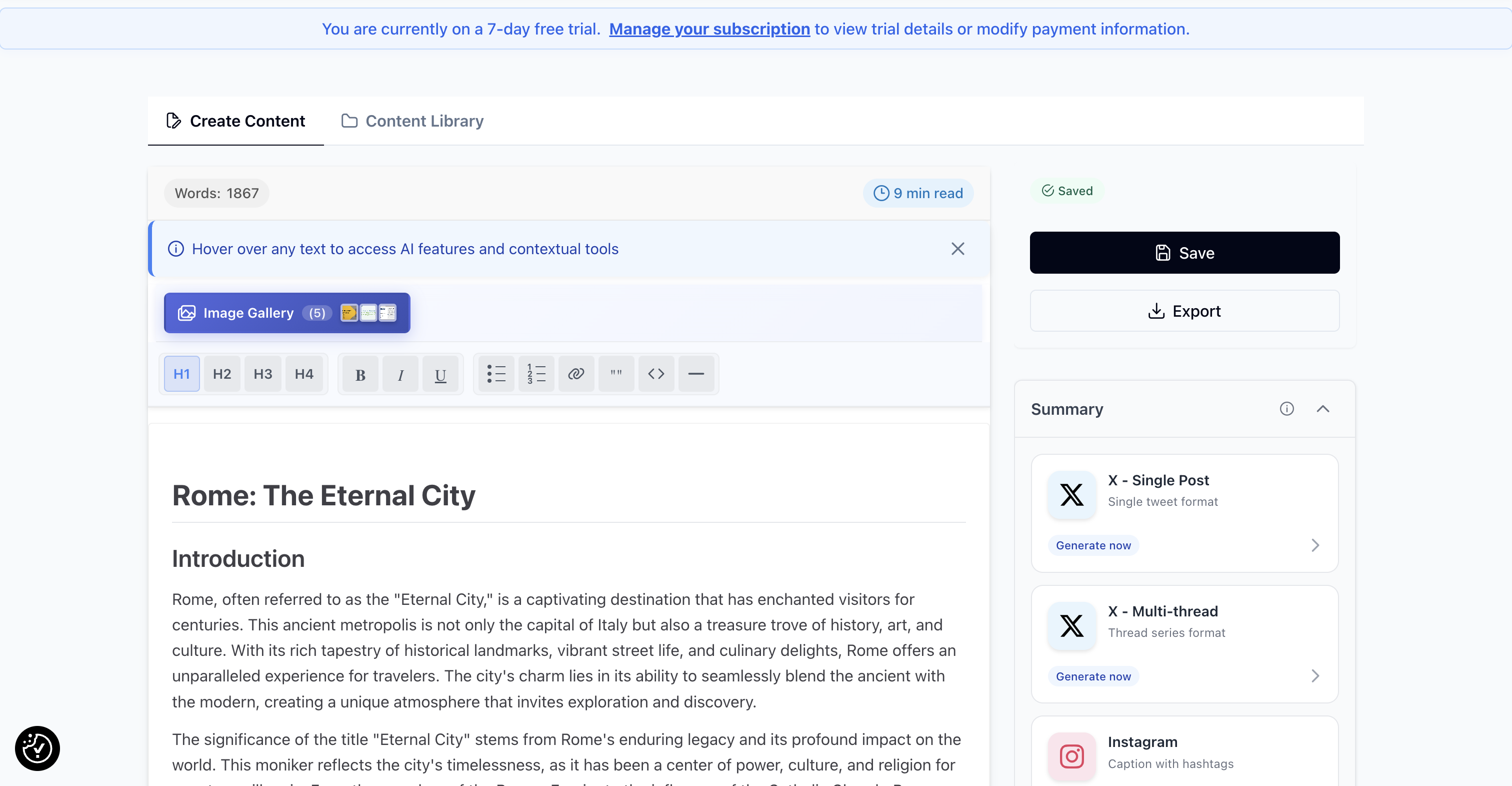Apply H4 heading format
The image size is (1512, 786).
[x=303, y=374]
